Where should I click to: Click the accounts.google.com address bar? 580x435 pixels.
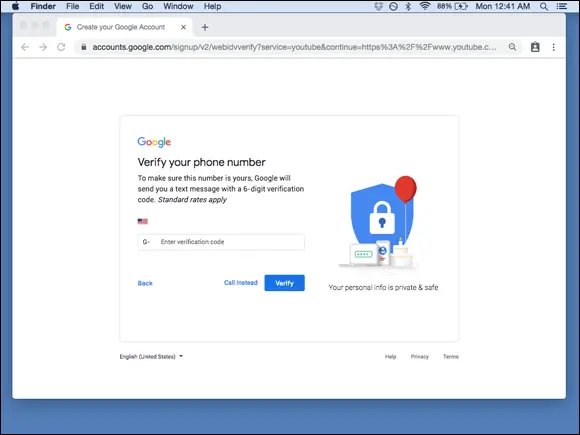coord(294,47)
